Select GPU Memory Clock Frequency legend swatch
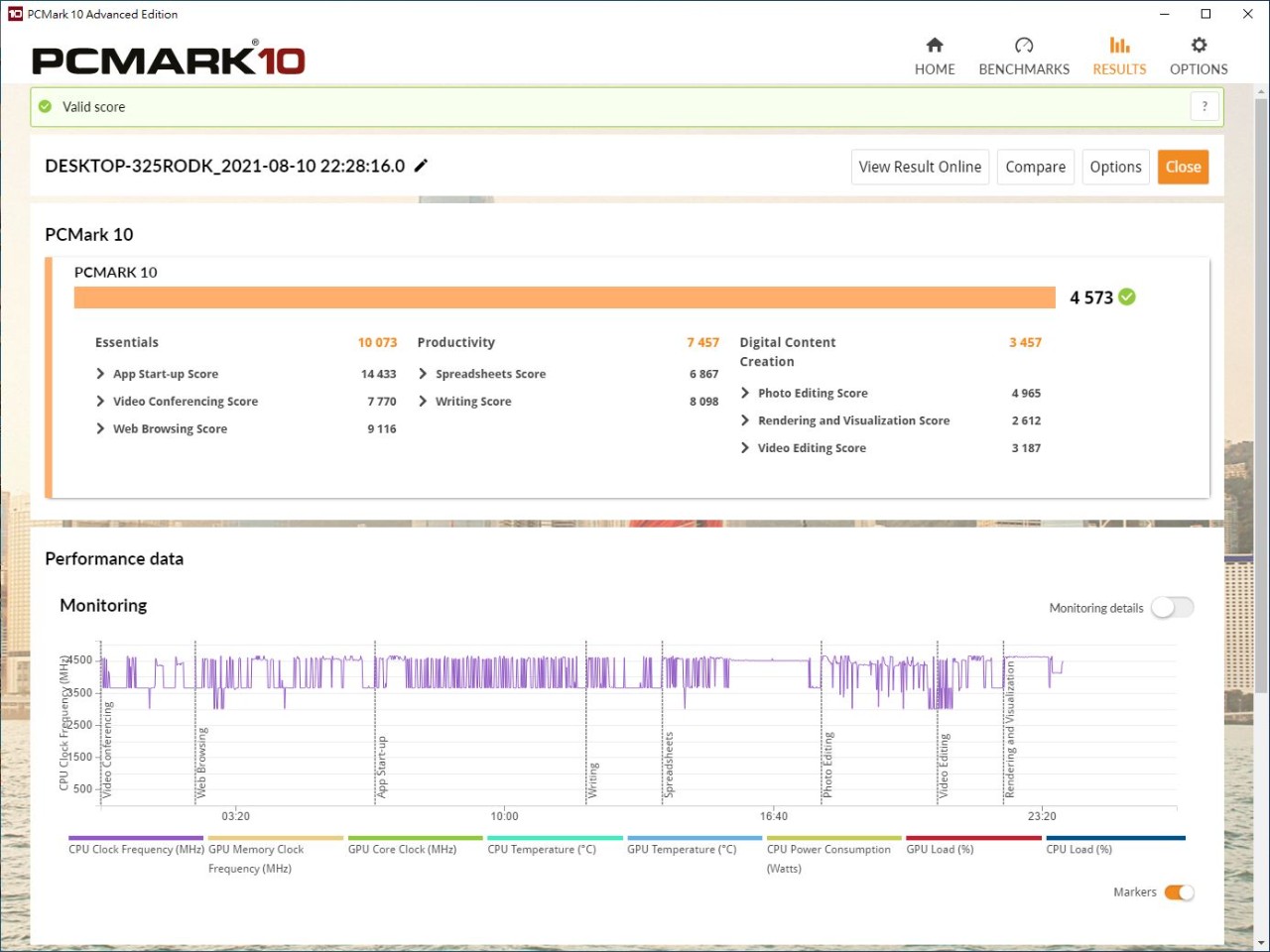1270x952 pixels. [x=276, y=838]
